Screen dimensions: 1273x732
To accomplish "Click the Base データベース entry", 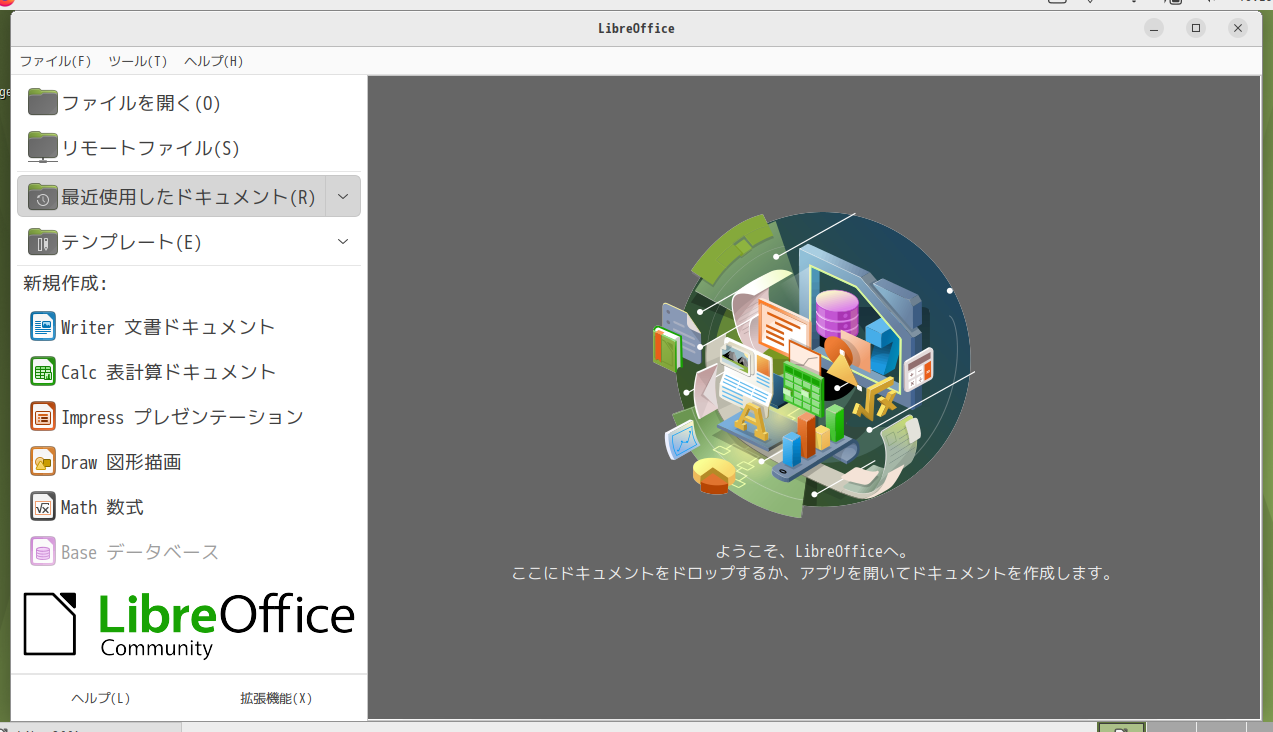I will click(140, 552).
